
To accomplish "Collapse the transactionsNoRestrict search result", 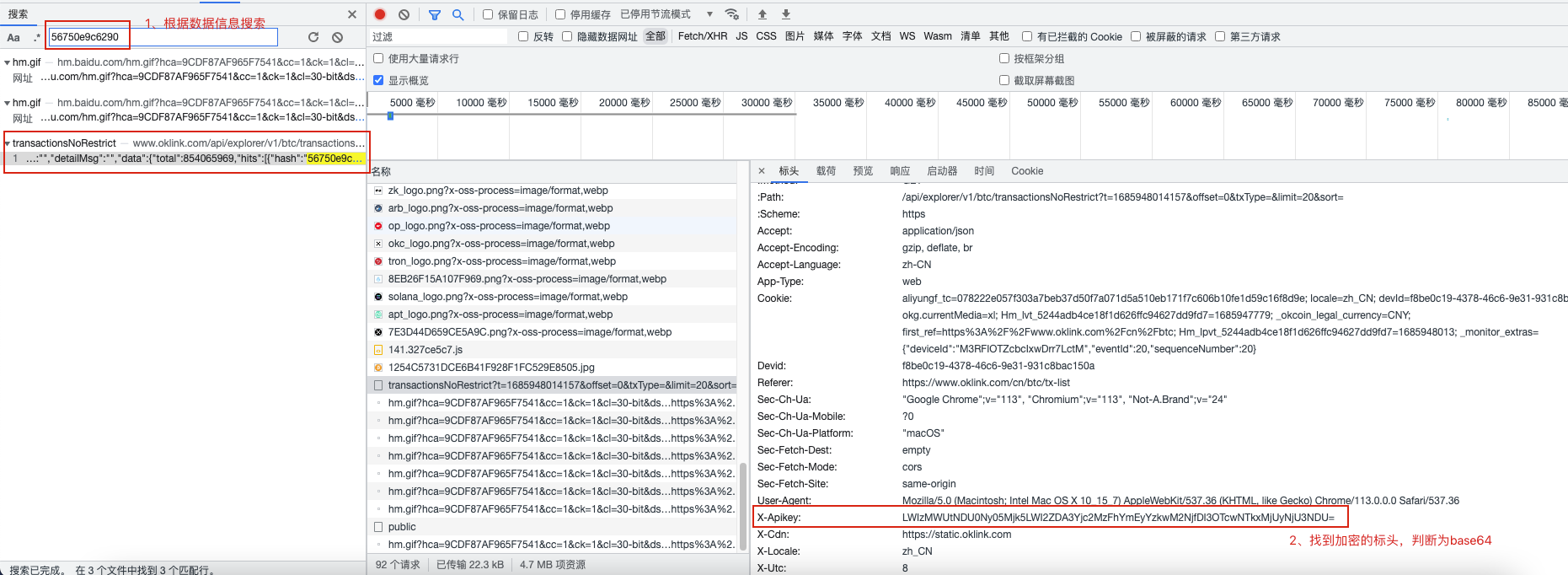I will 8,143.
